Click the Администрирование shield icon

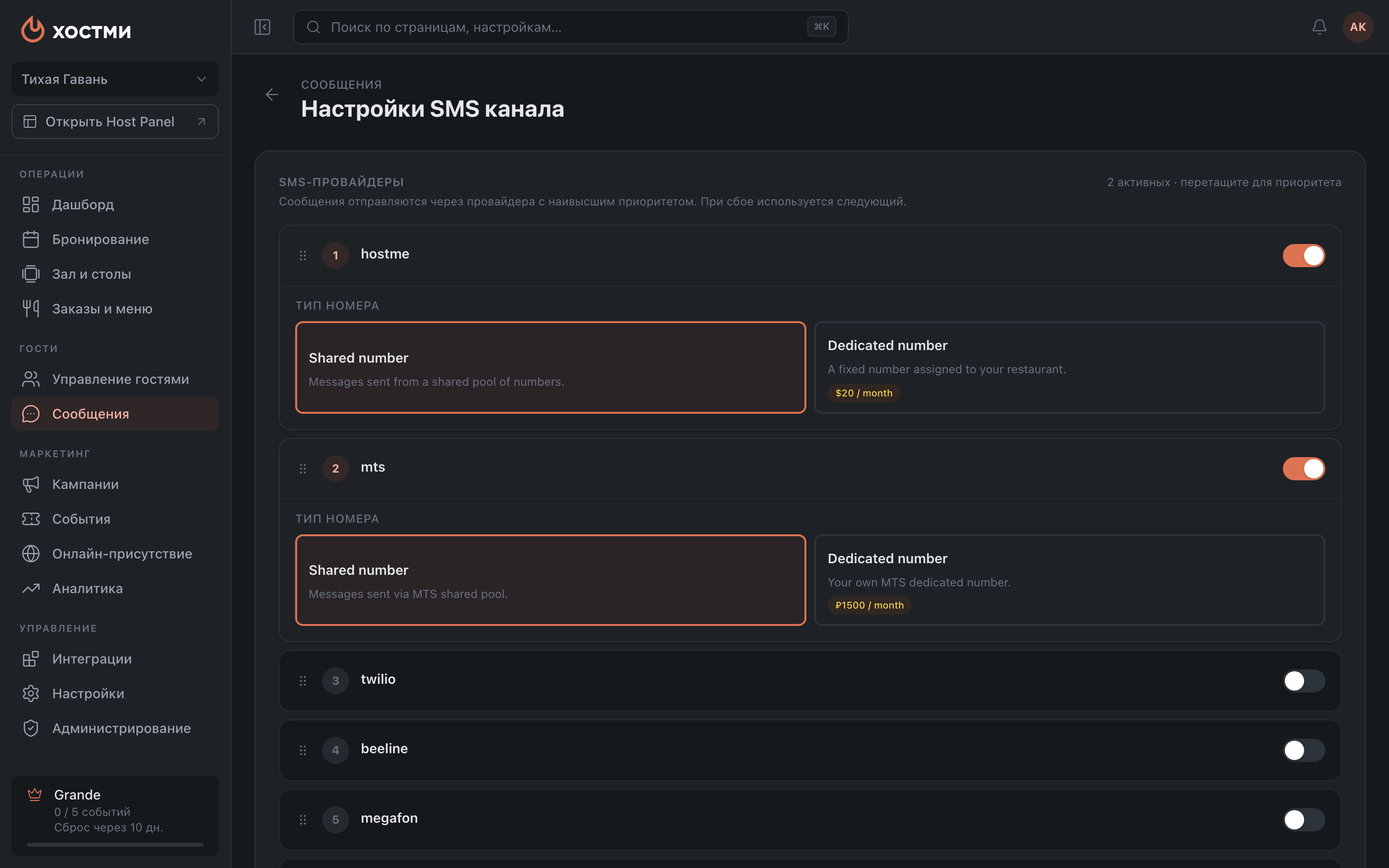click(x=30, y=729)
